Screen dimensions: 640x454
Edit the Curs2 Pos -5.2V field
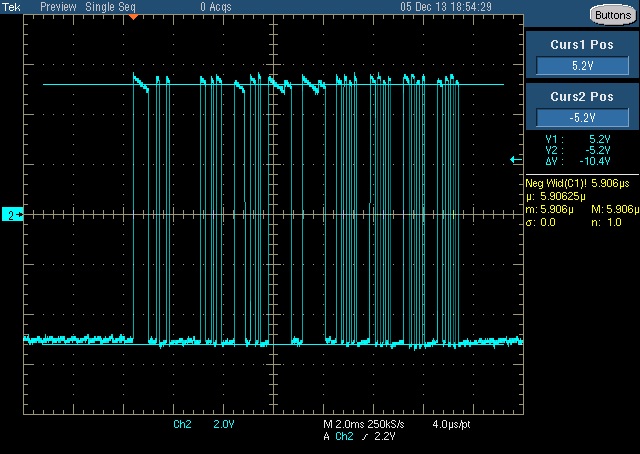[582, 118]
